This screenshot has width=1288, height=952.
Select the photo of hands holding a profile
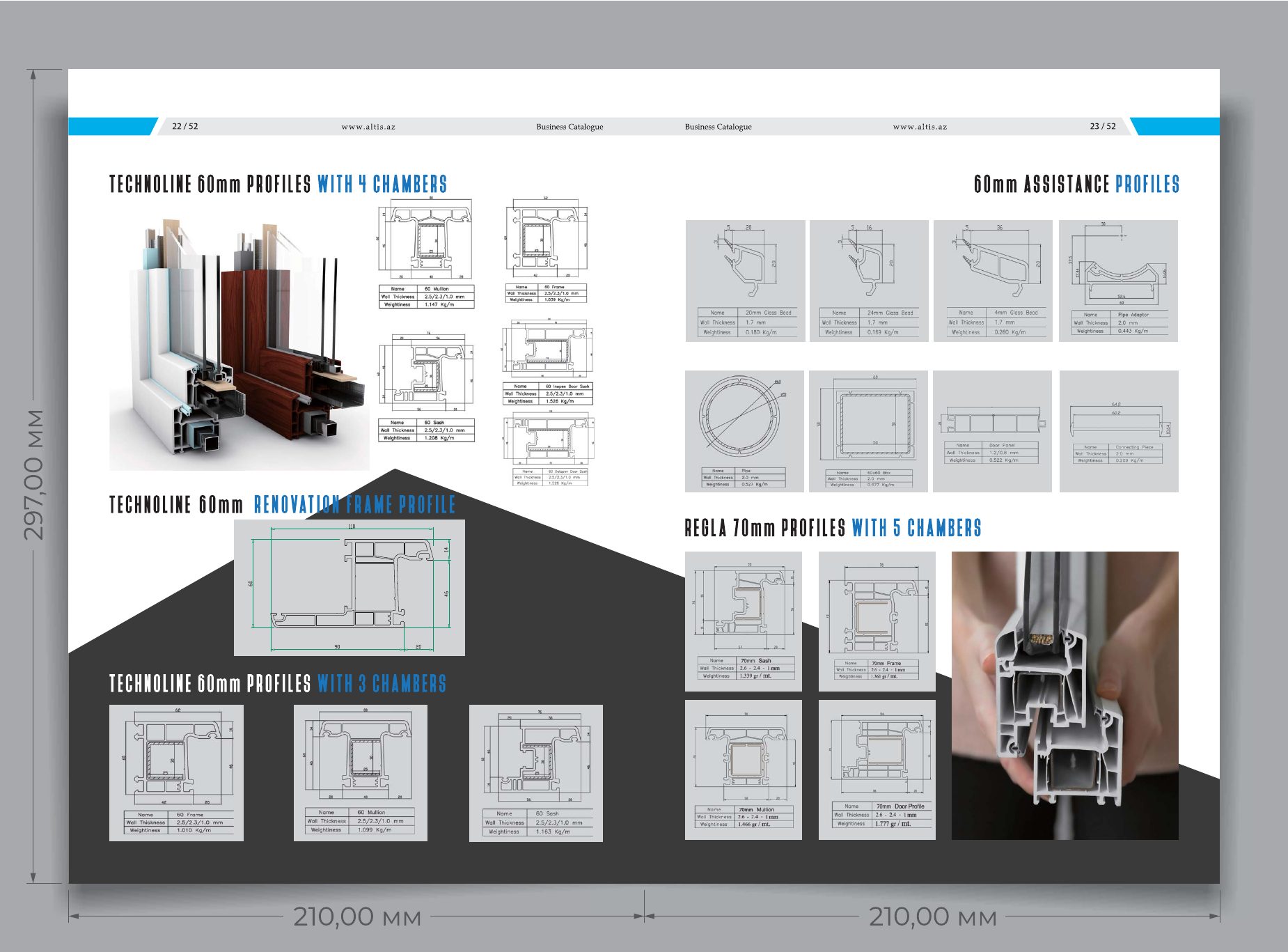pyautogui.click(x=1065, y=695)
